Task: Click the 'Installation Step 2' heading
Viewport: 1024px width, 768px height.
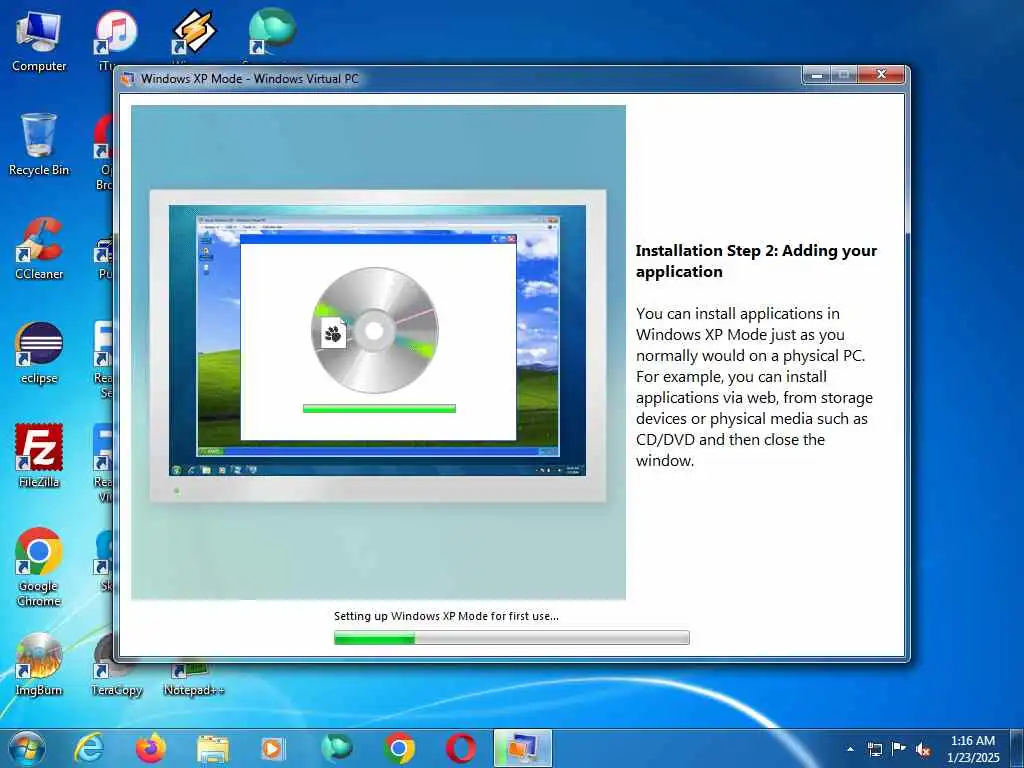Action: [x=756, y=261]
